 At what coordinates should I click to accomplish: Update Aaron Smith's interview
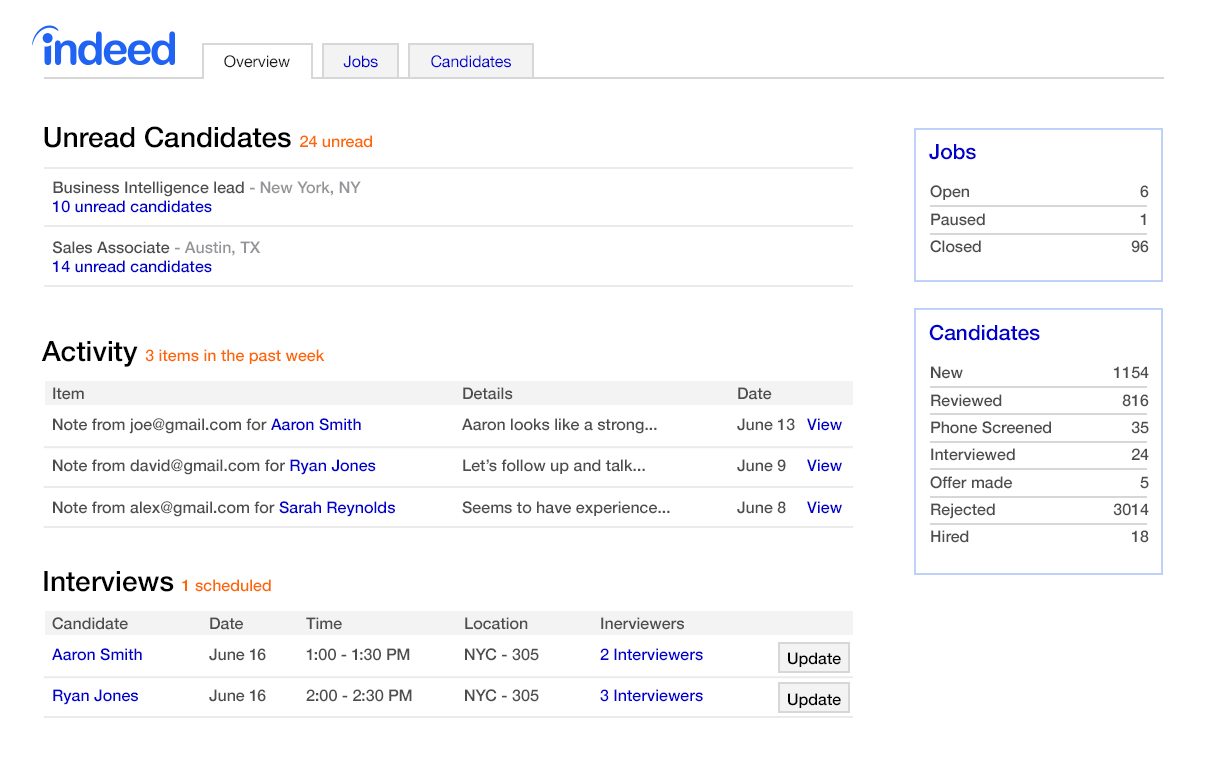814,658
